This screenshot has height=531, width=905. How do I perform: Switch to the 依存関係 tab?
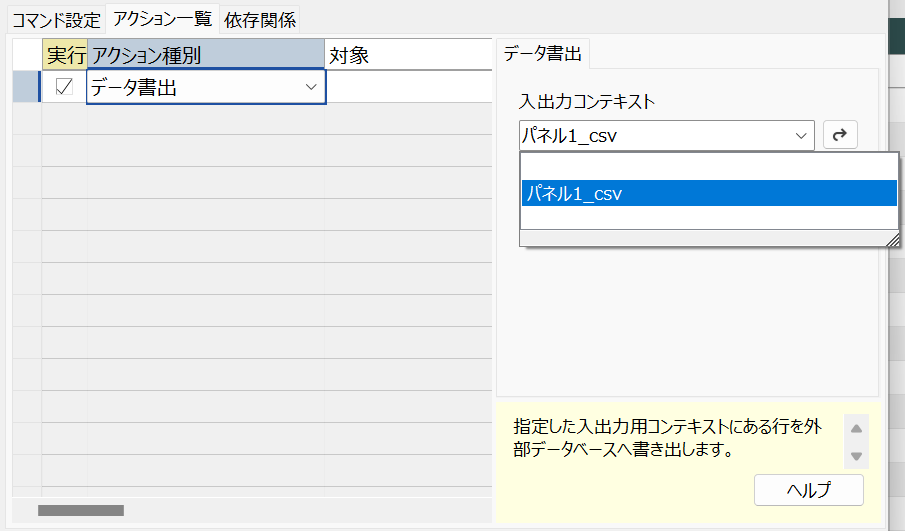coord(260,20)
